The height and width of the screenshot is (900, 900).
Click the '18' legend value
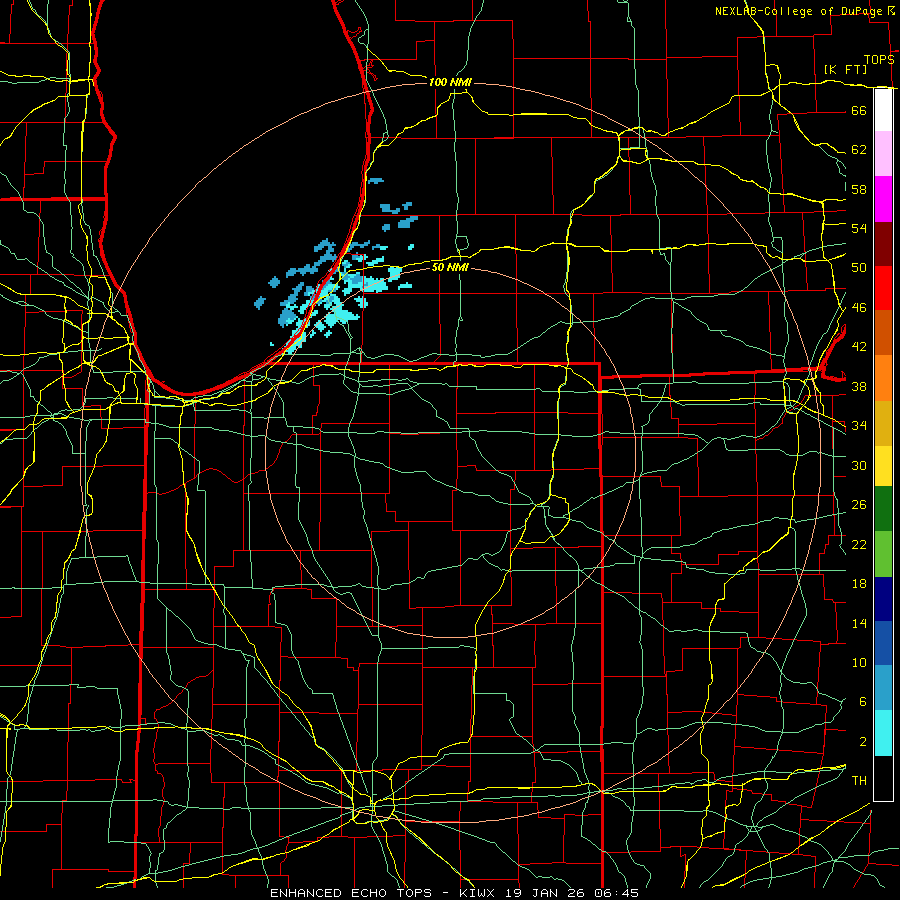point(859,584)
